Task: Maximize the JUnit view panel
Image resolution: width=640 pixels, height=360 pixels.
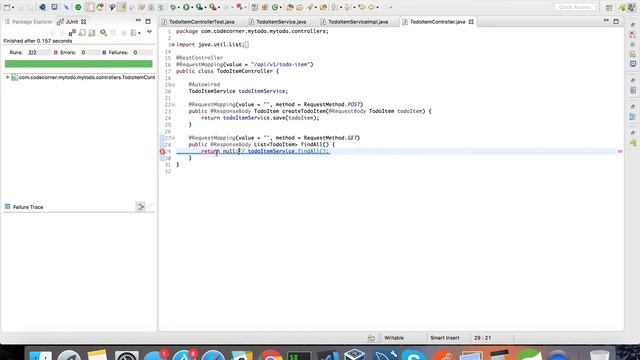Action: 148,21
